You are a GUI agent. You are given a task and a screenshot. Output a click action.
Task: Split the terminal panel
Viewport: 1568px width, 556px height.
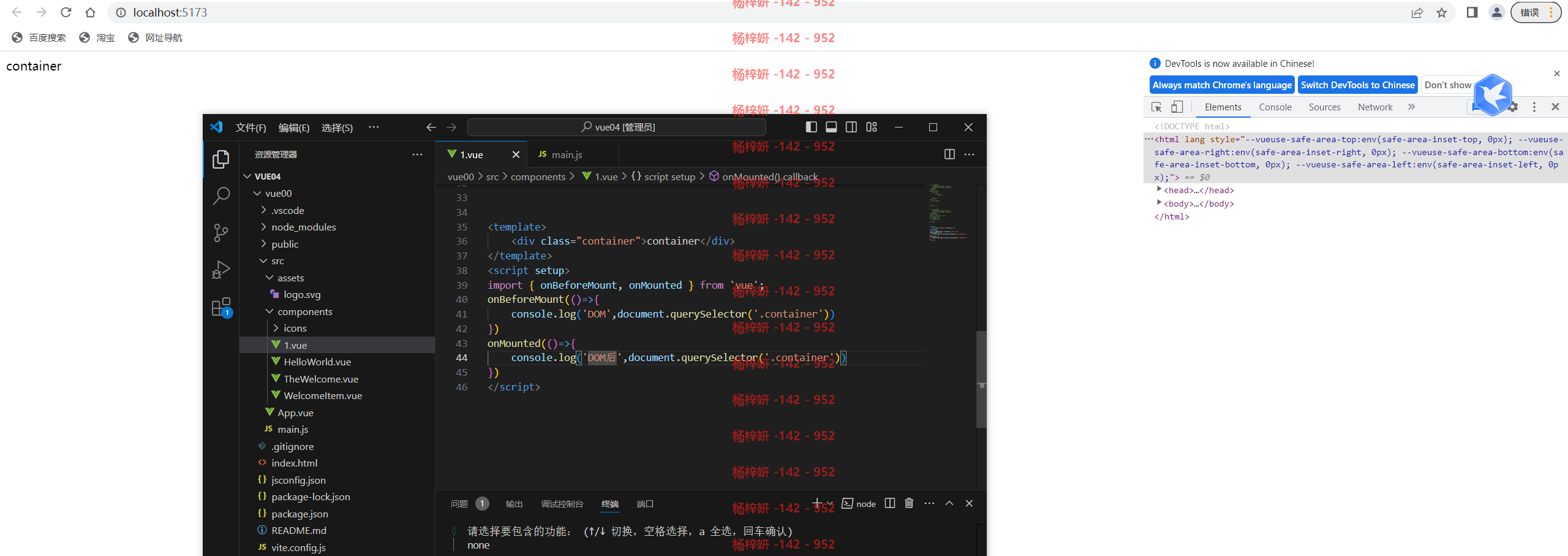click(x=890, y=503)
